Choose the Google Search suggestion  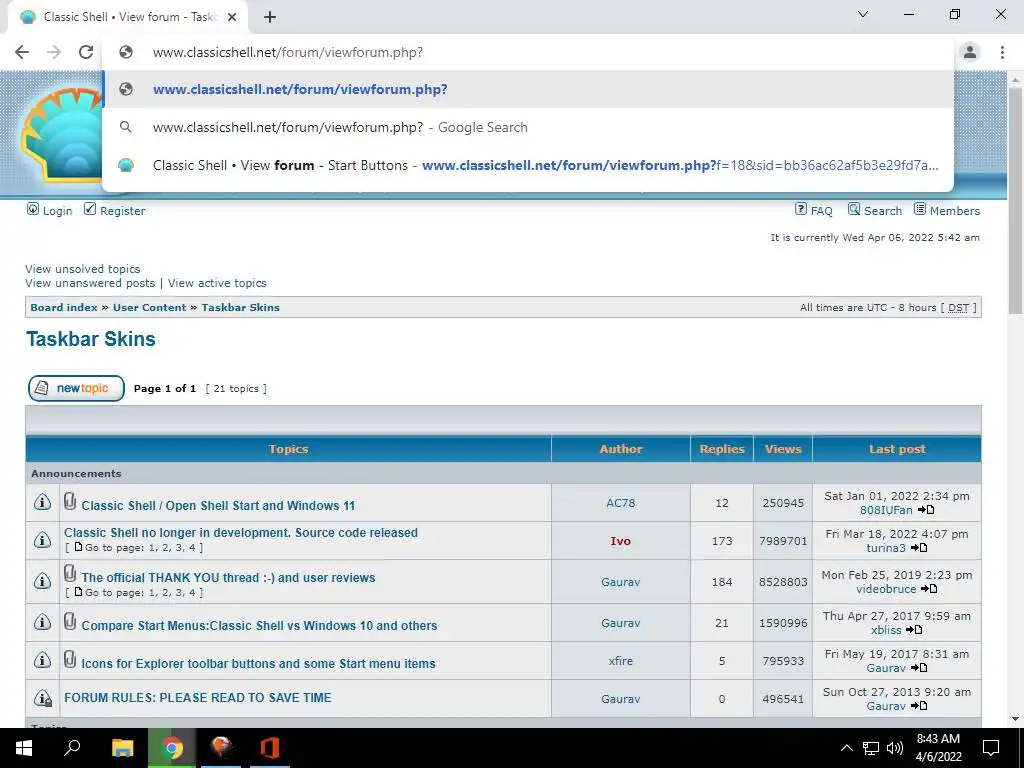(x=528, y=127)
